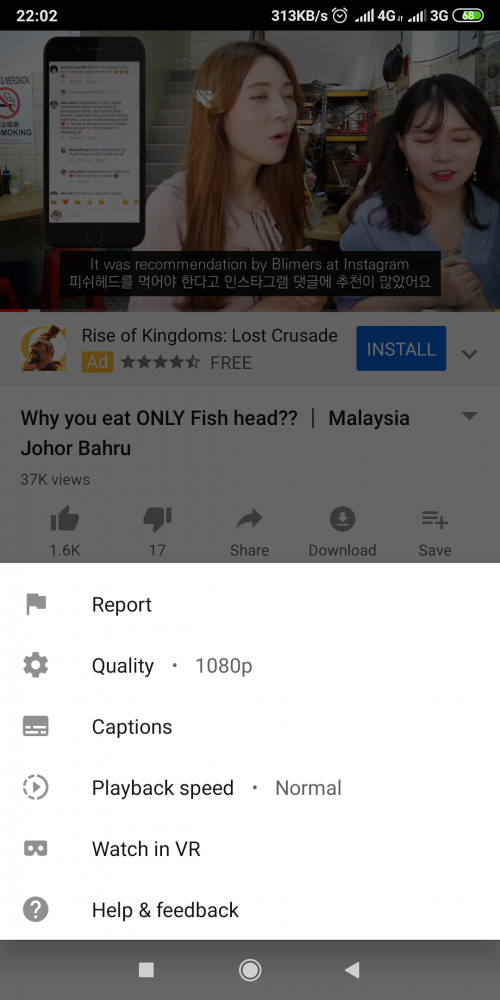Screen dimensions: 500x1000
Task: Seek on the video progress bar
Action: coord(250,311)
